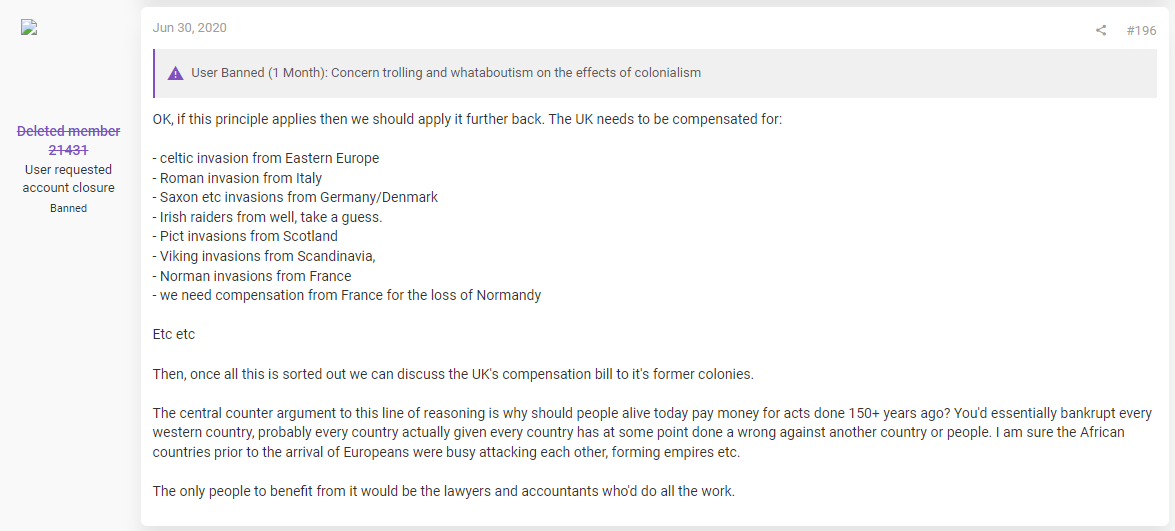1175x531 pixels.
Task: Click the 'User Banned (1 Month)' notice text
Action: [446, 73]
